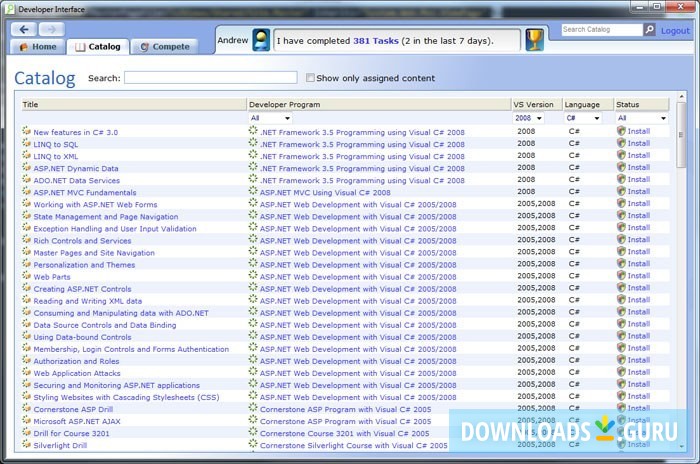Click the icon beside Rich Controls and Services

(x=26, y=240)
